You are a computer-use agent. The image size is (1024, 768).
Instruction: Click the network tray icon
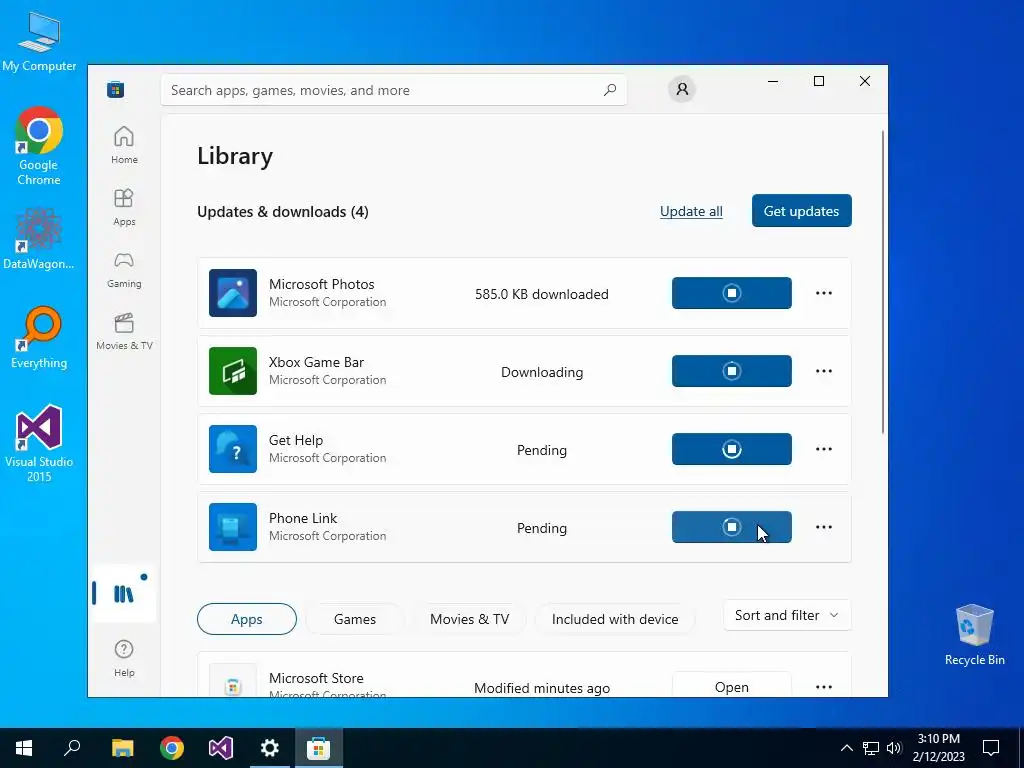point(871,748)
